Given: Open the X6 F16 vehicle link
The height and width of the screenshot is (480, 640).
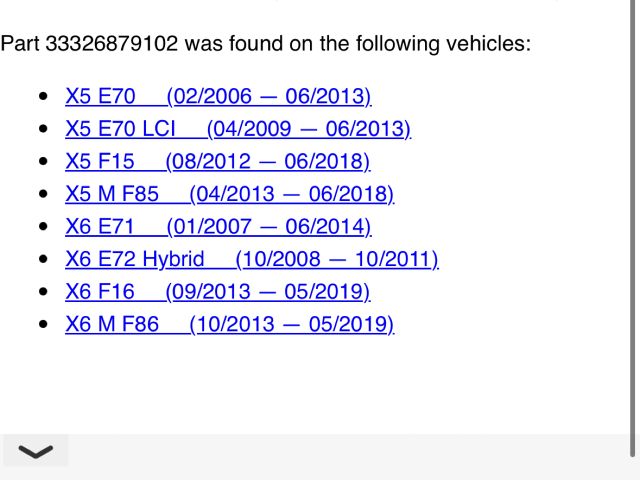Looking at the screenshot, I should pos(99,292).
